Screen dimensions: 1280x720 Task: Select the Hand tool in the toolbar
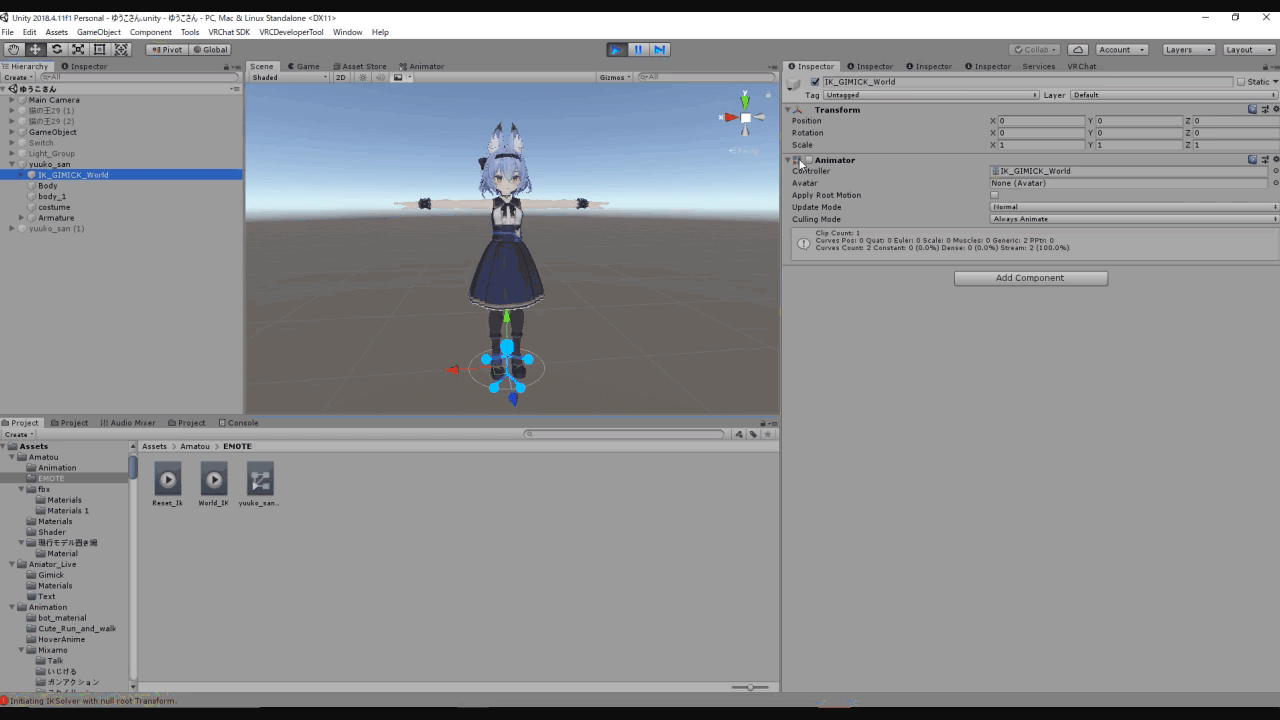(x=13, y=49)
